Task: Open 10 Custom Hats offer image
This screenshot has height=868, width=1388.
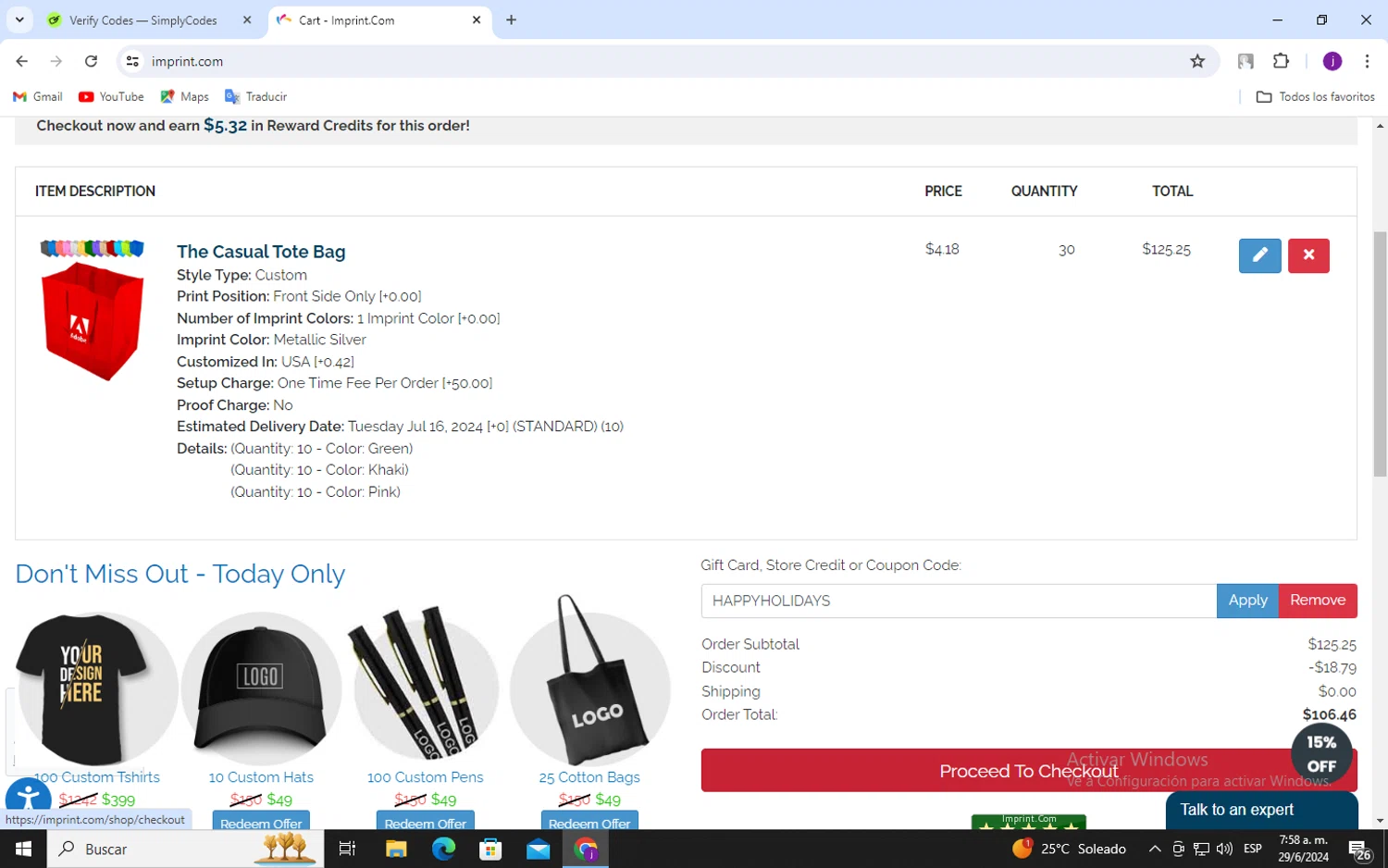Action: click(x=261, y=688)
